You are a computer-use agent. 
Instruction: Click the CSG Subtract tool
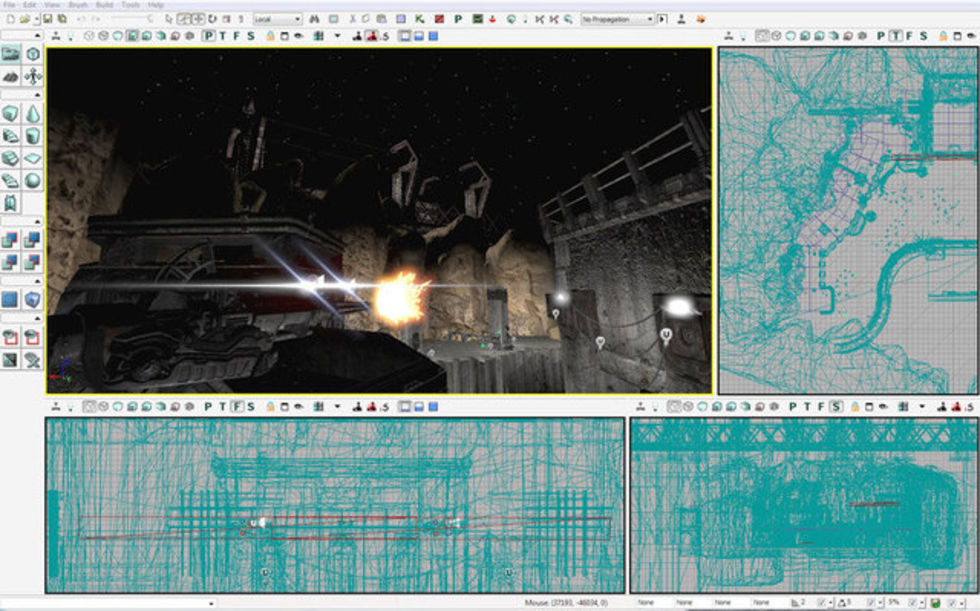33,239
